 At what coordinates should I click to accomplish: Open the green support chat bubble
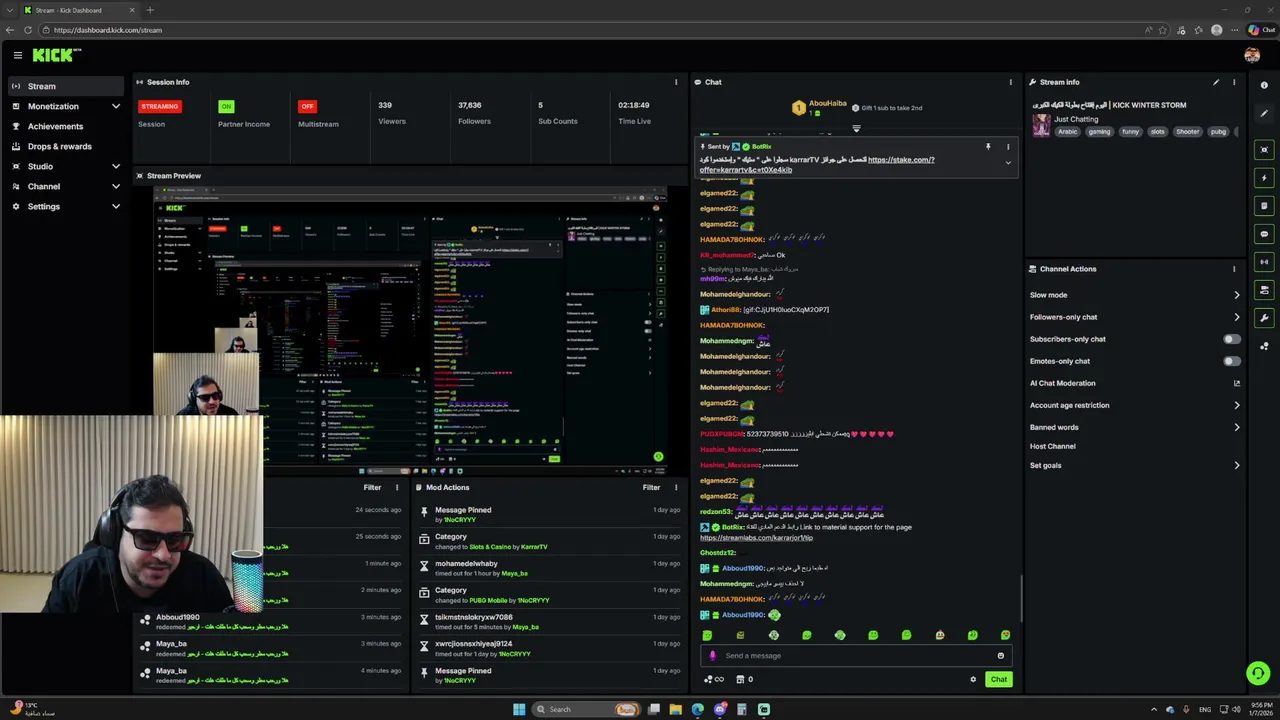click(1258, 673)
